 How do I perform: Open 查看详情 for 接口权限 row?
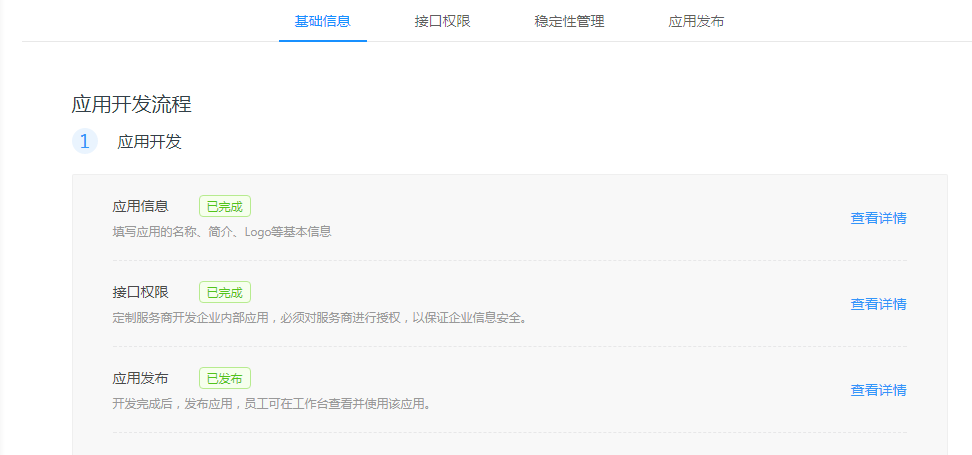[x=878, y=304]
